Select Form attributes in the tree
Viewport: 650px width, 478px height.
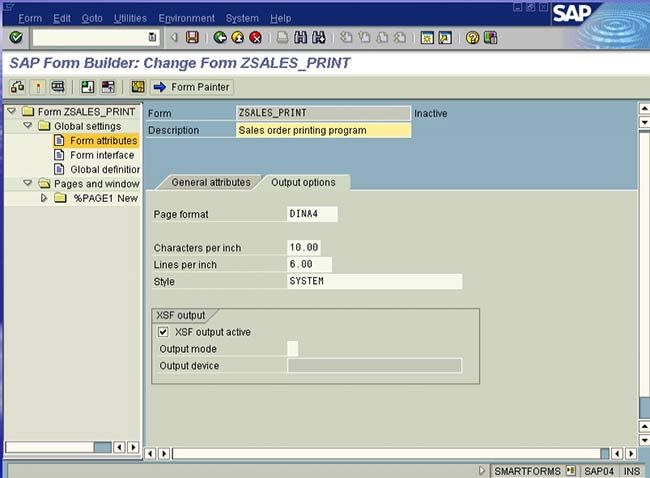click(x=103, y=141)
